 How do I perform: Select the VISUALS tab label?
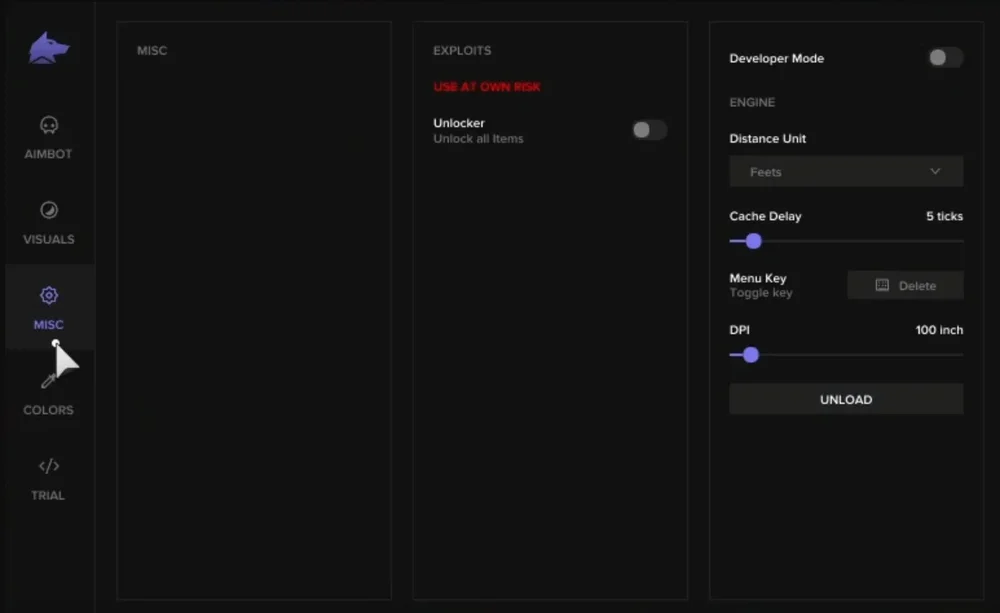pyautogui.click(x=48, y=240)
